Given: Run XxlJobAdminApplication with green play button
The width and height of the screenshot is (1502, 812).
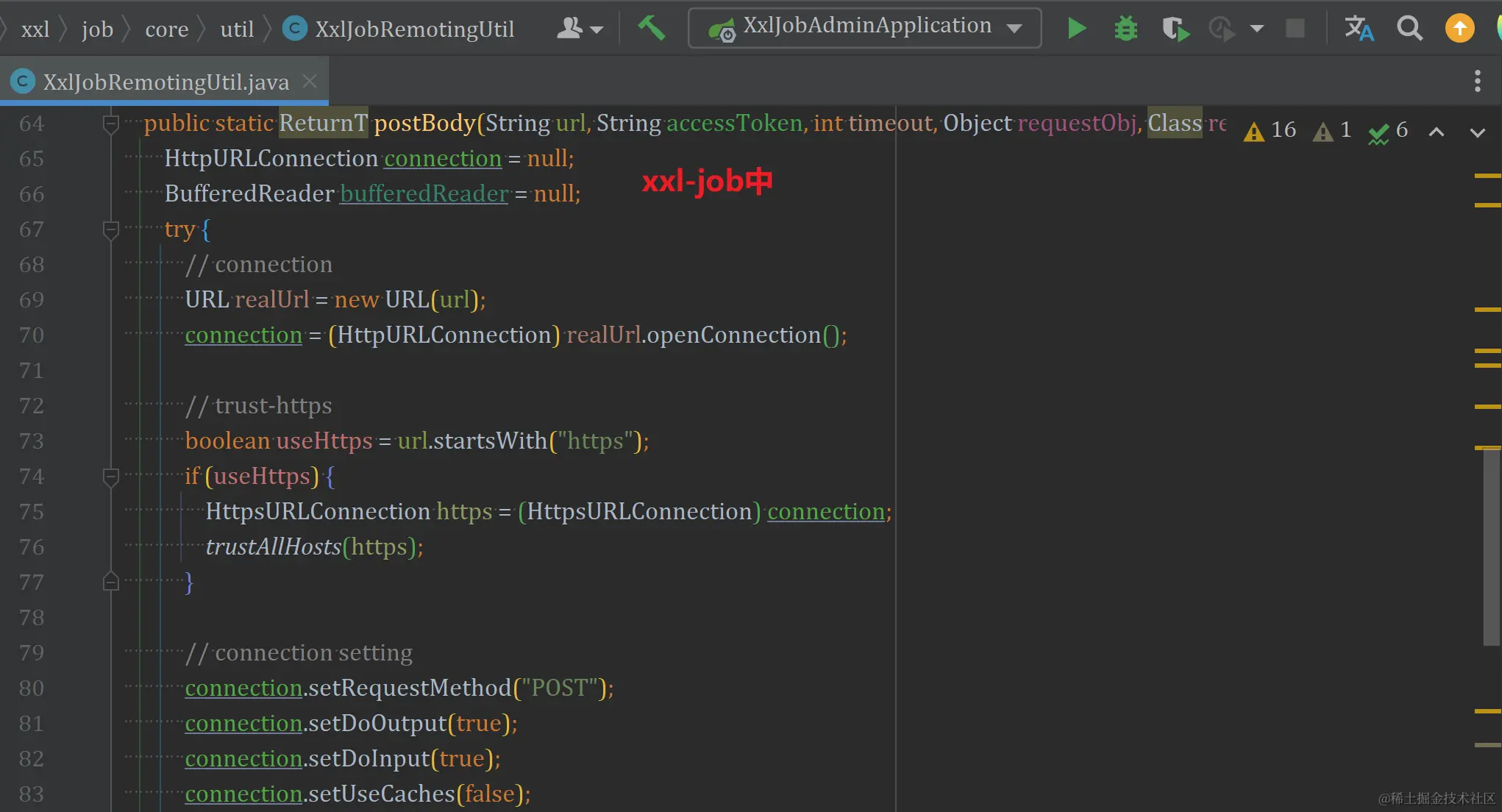Looking at the screenshot, I should pos(1077,29).
